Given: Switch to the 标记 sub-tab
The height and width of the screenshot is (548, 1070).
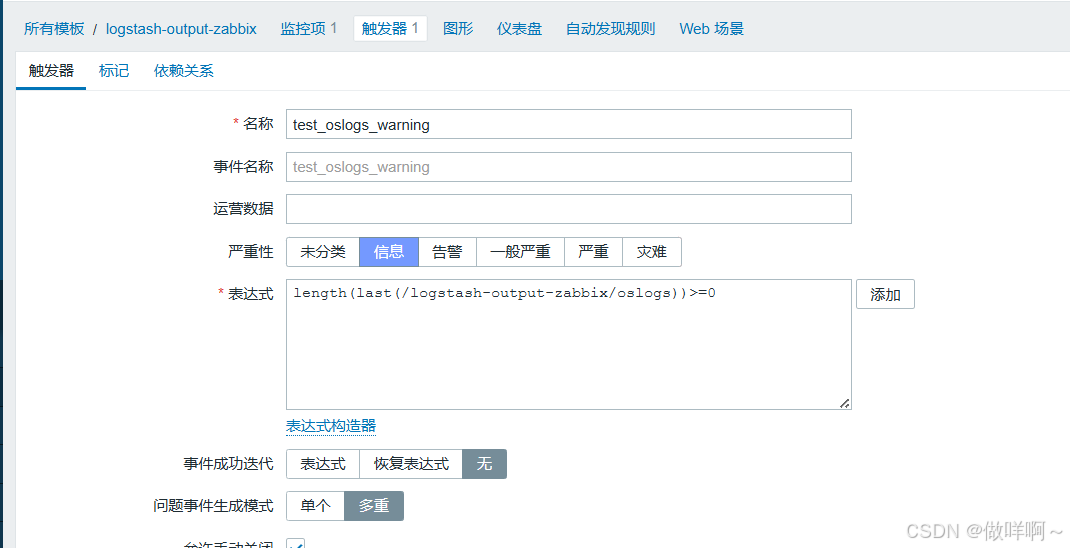Looking at the screenshot, I should tap(114, 71).
